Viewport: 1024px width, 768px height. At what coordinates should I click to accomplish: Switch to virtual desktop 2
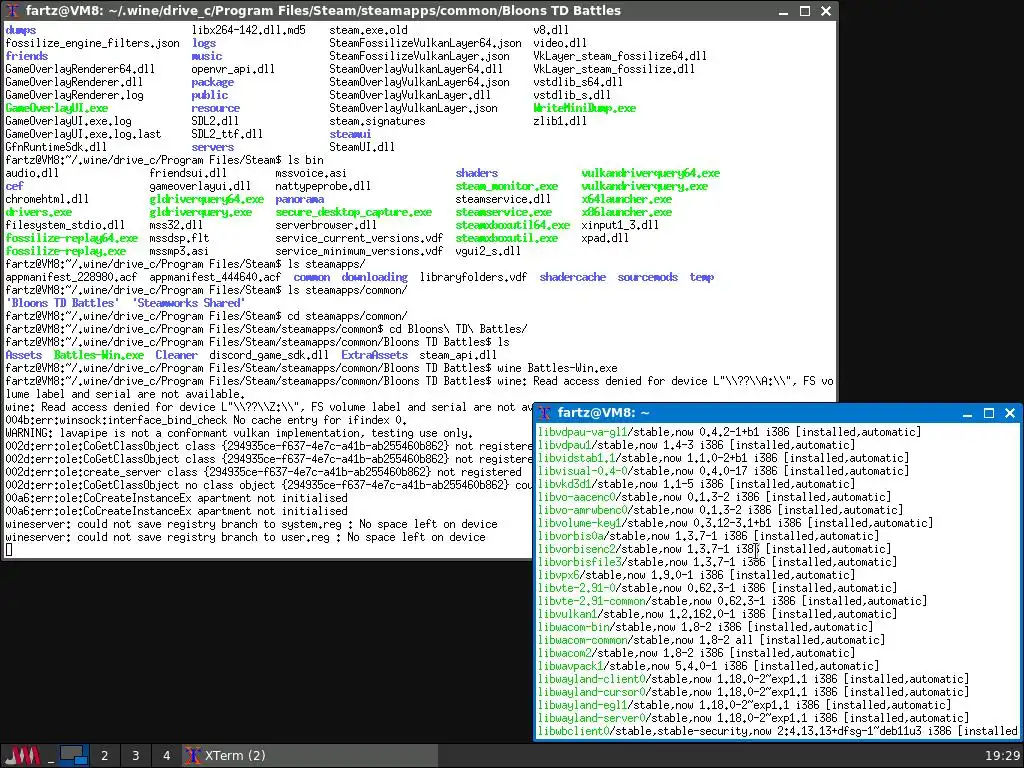(104, 756)
